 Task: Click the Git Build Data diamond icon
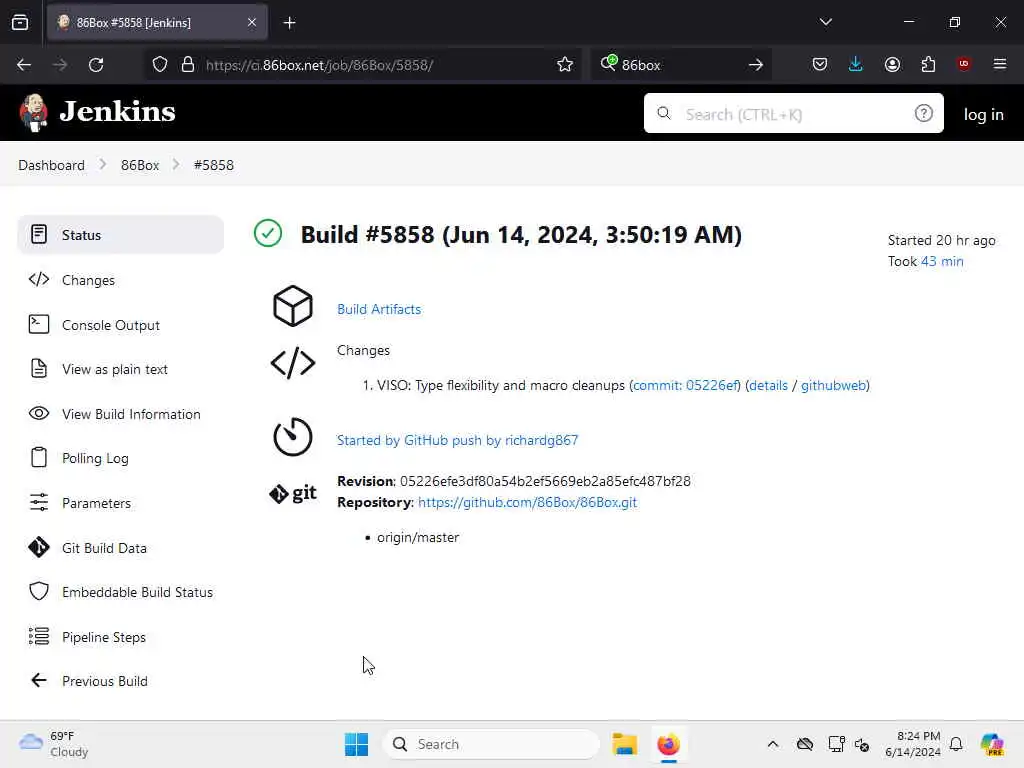coord(39,547)
